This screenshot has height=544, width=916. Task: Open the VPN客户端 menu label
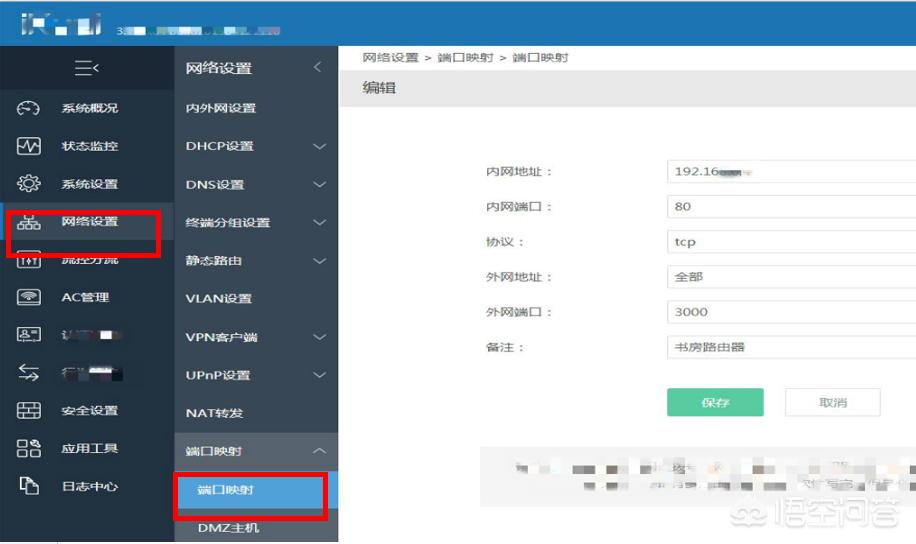coord(221,337)
